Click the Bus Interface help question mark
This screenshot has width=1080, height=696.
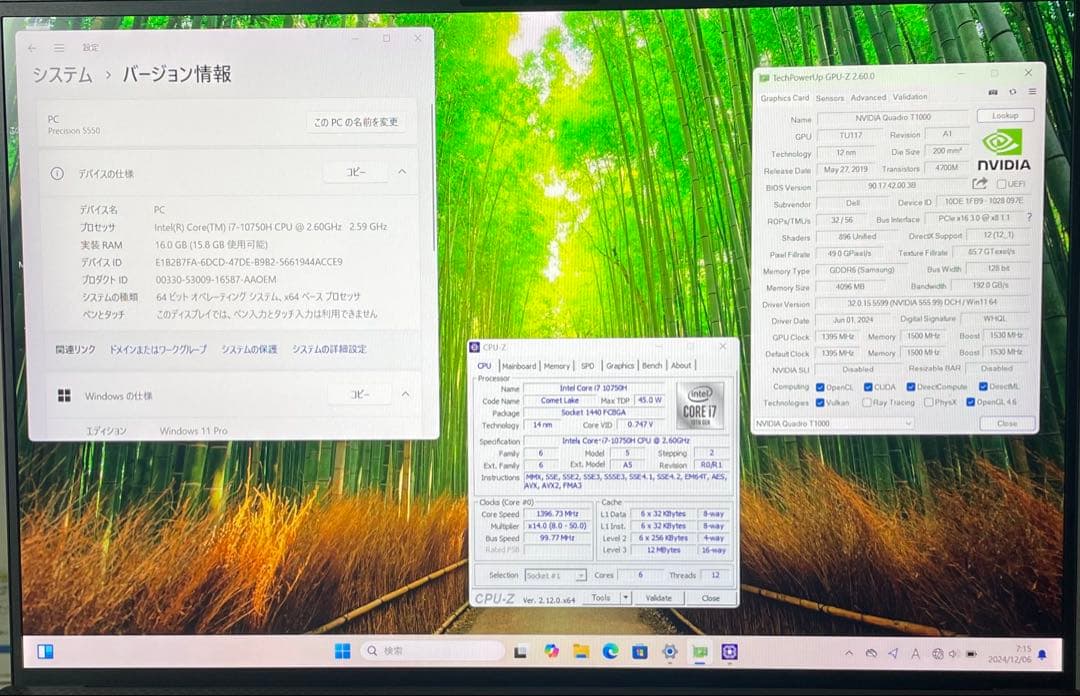click(x=1030, y=218)
